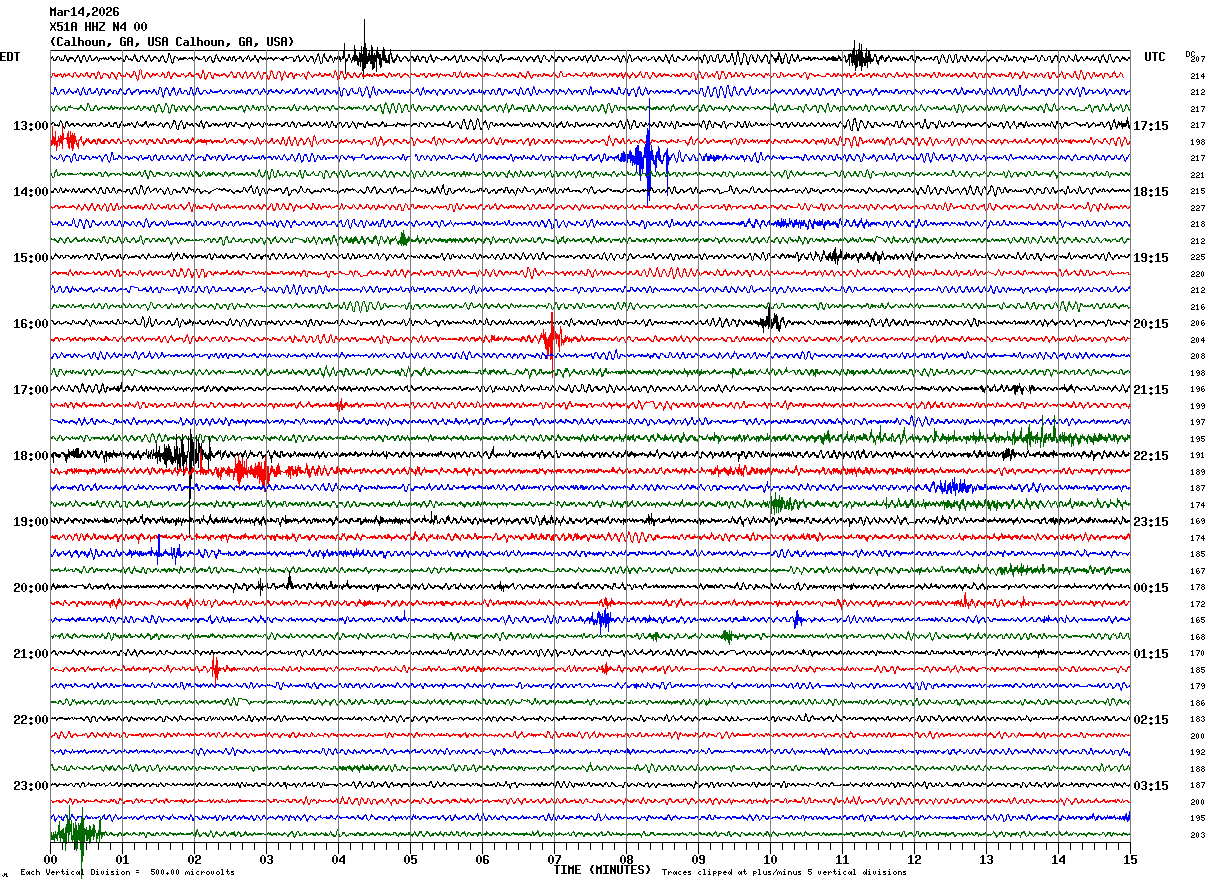Select the 00:15 UTC time label
The width and height of the screenshot is (1210, 886).
point(1151,588)
